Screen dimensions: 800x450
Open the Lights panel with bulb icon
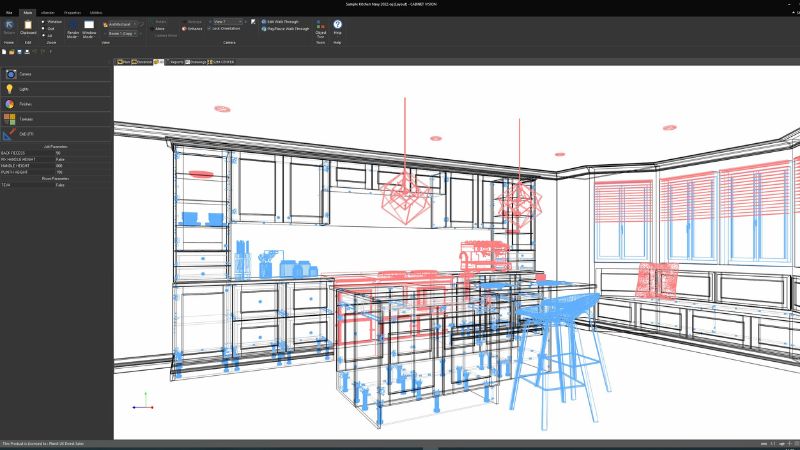point(56,89)
